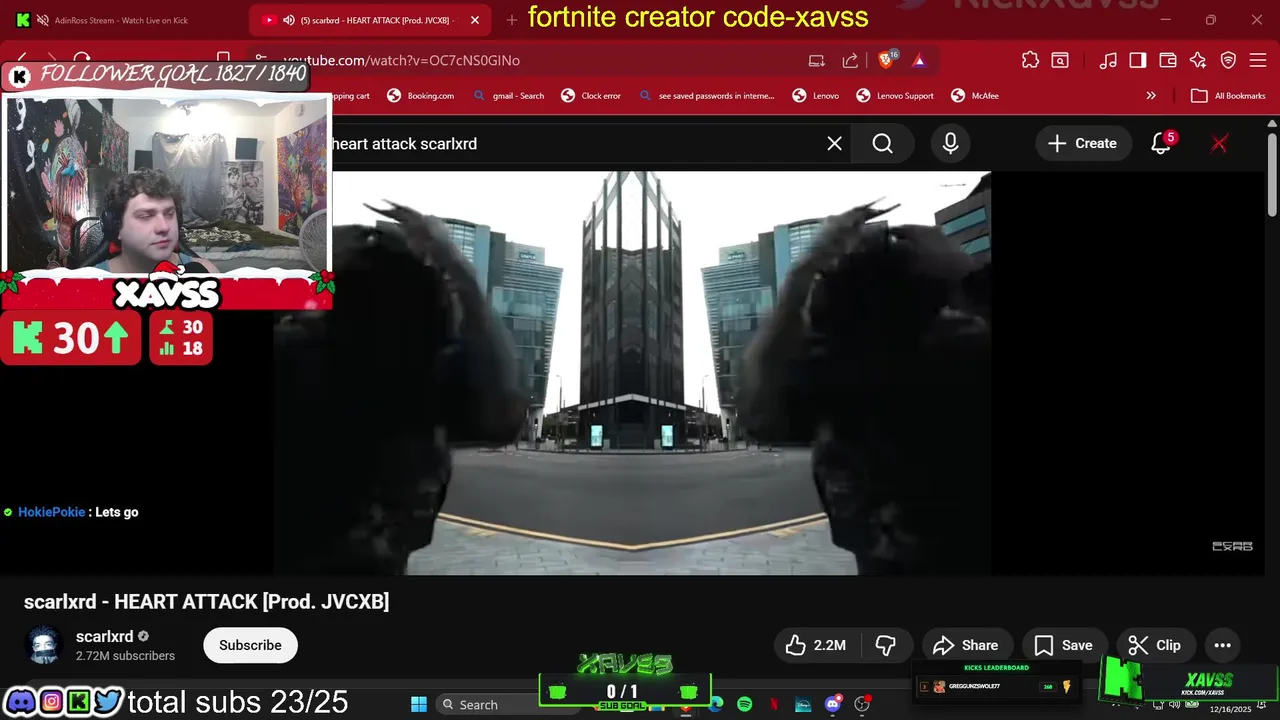Close the scarlxrd YouTube tab

tap(474, 20)
